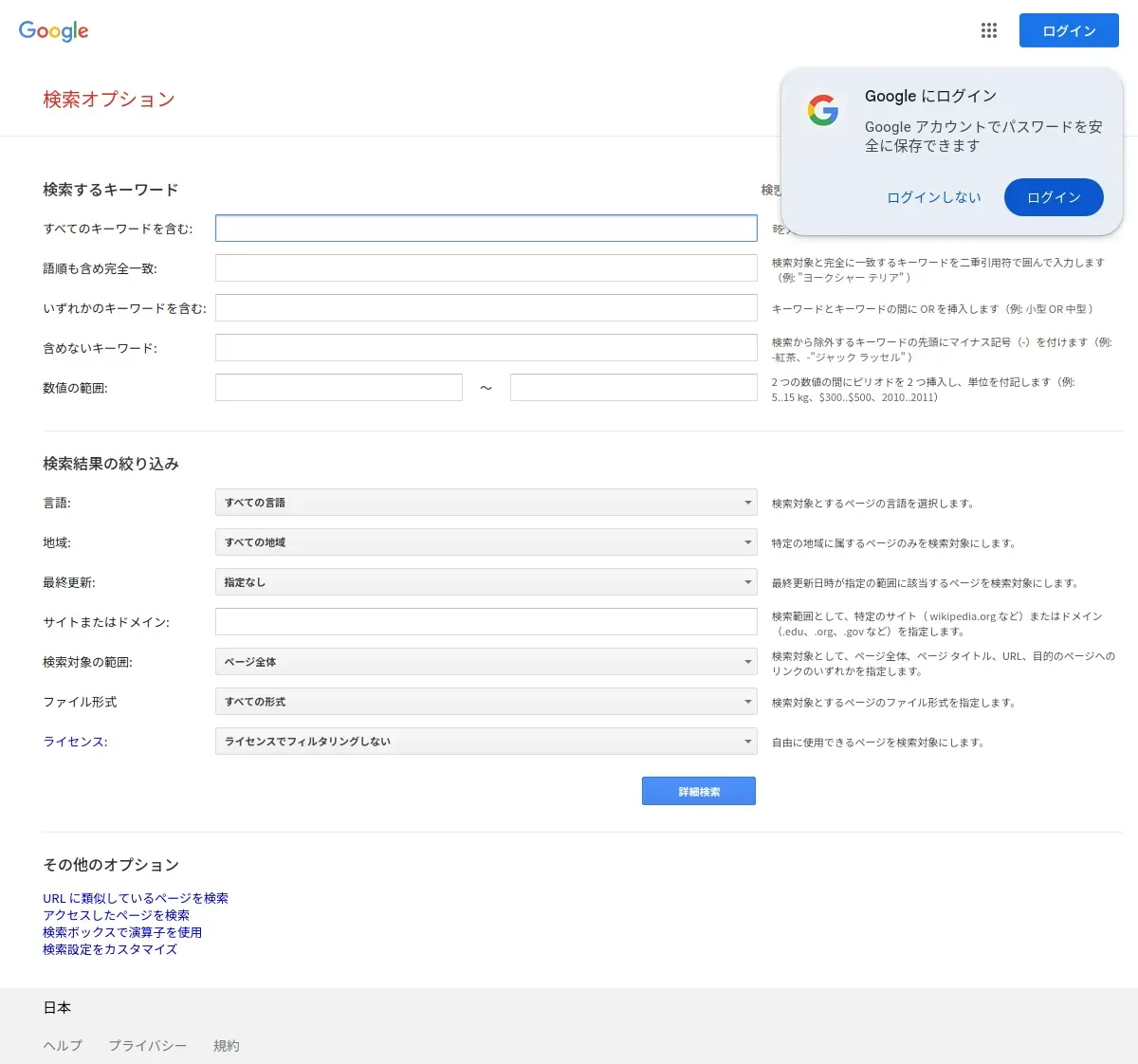Open the 検索設定をカスタマイズ link
This screenshot has height=1064, width=1138.
pos(110,949)
